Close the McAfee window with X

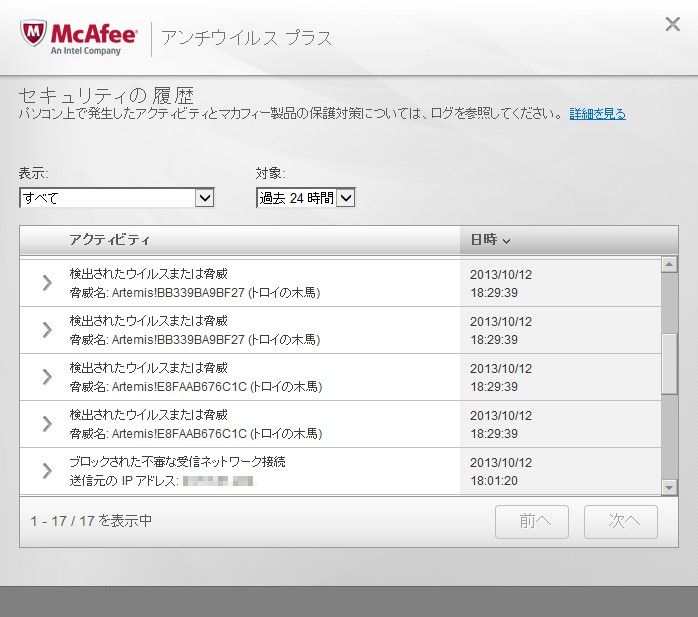tap(673, 24)
